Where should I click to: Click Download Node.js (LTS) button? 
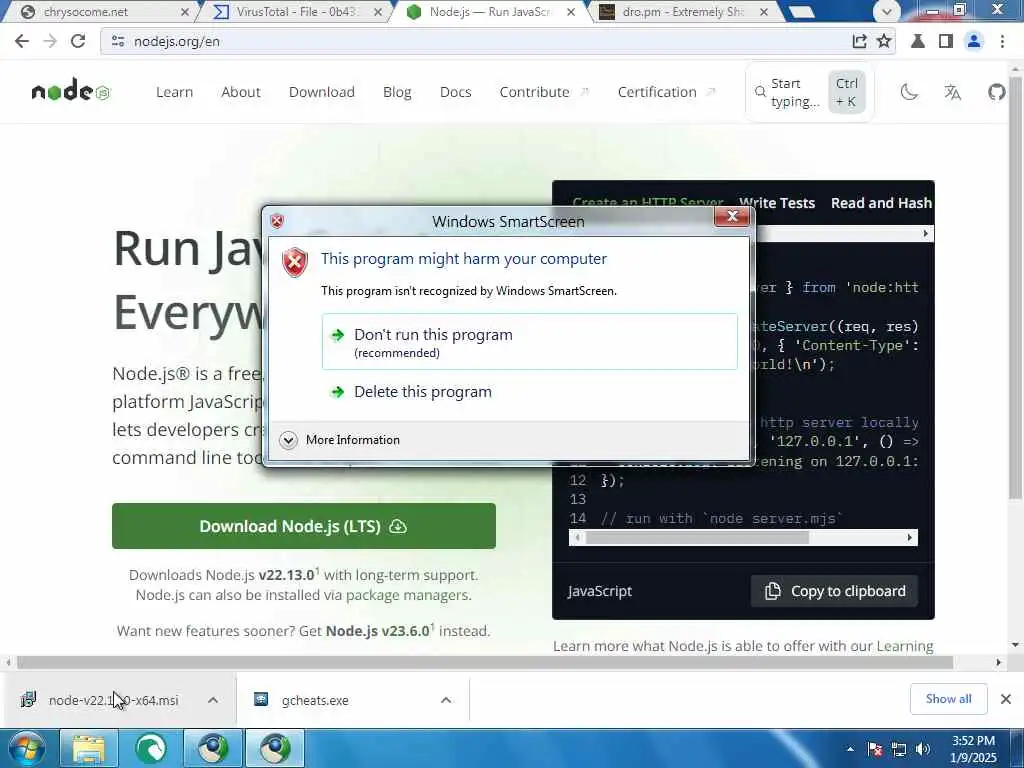click(304, 526)
